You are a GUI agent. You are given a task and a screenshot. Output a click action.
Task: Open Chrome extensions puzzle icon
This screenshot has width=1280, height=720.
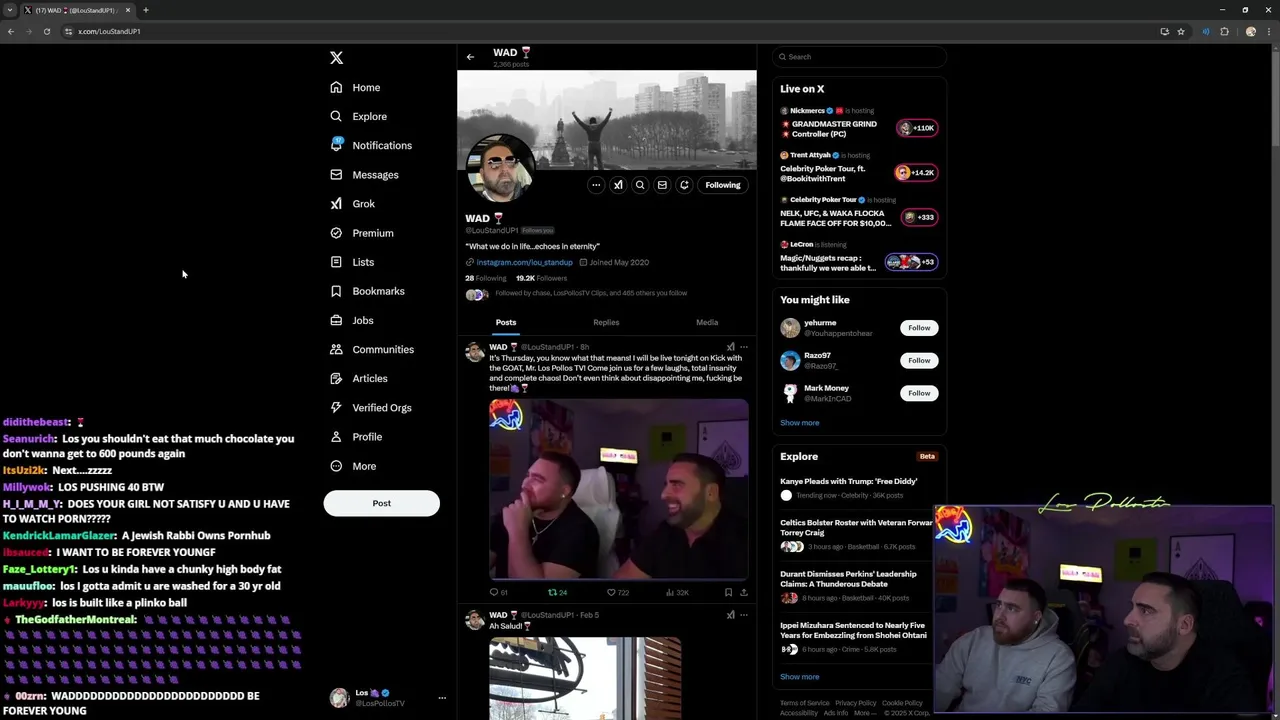click(1224, 31)
